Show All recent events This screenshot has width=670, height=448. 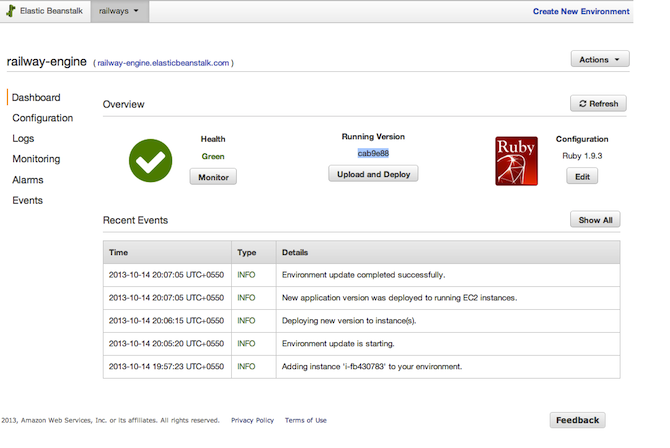coord(595,220)
